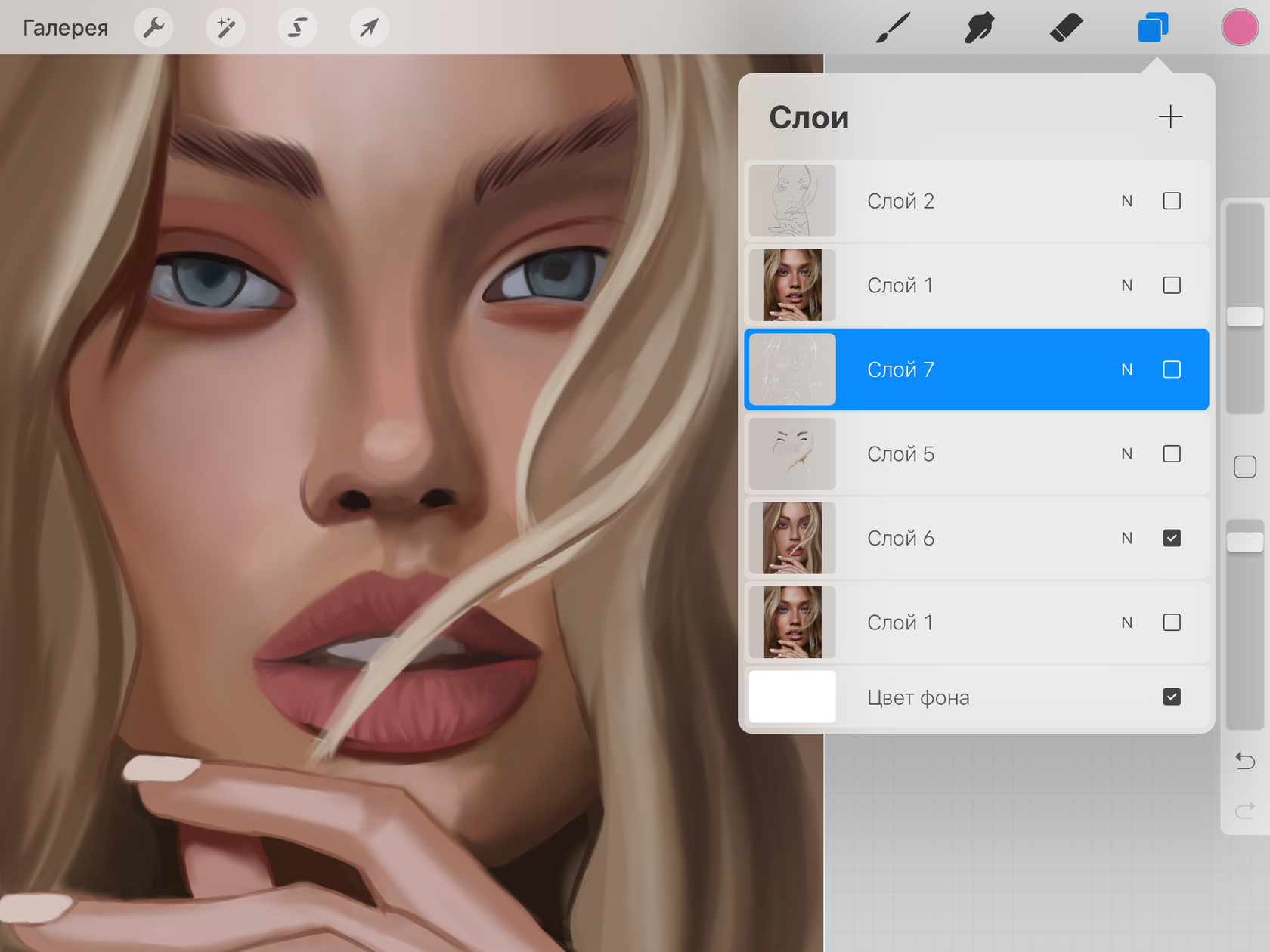Select layer named Слой 5

900,454
